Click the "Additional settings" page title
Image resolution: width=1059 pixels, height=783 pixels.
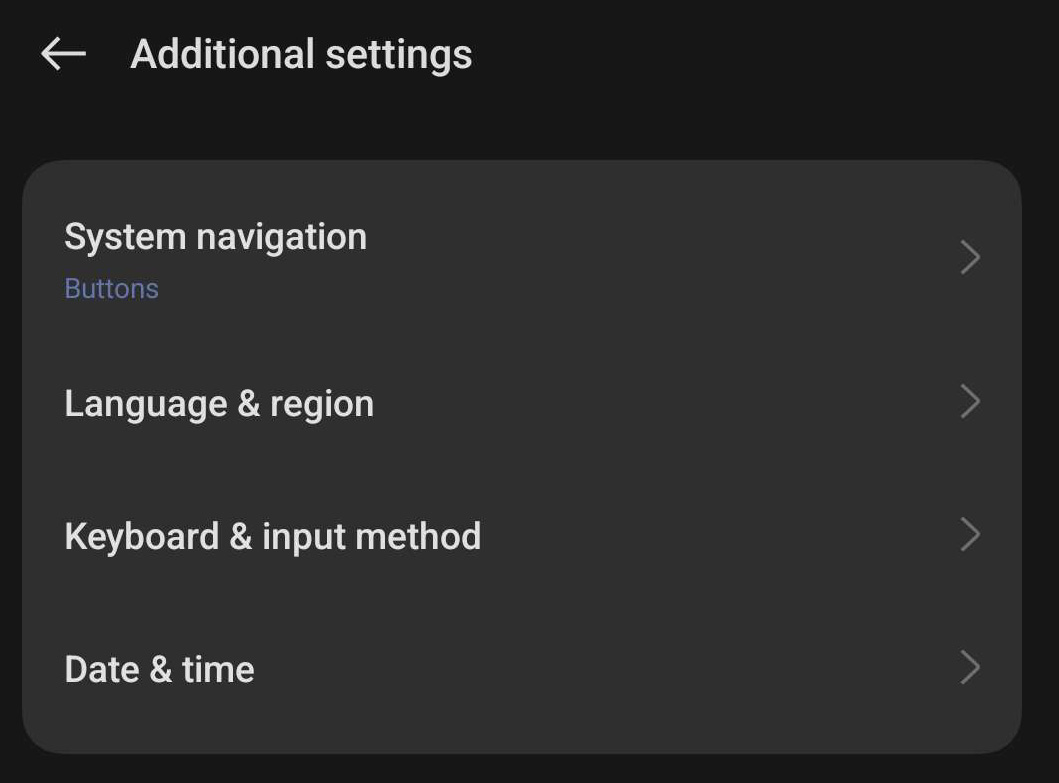point(301,54)
